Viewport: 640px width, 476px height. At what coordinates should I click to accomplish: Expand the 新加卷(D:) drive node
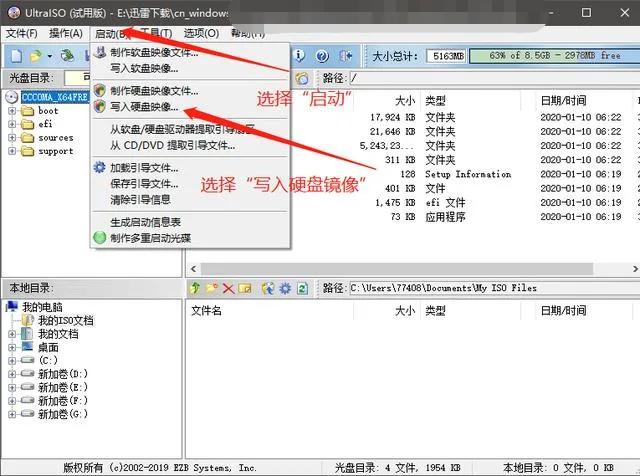(12, 374)
